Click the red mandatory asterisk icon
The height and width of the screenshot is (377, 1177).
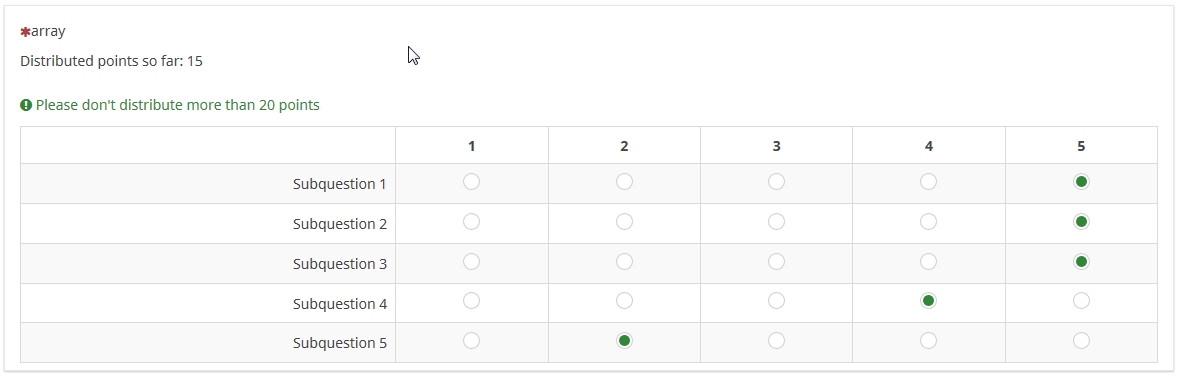pos(26,32)
